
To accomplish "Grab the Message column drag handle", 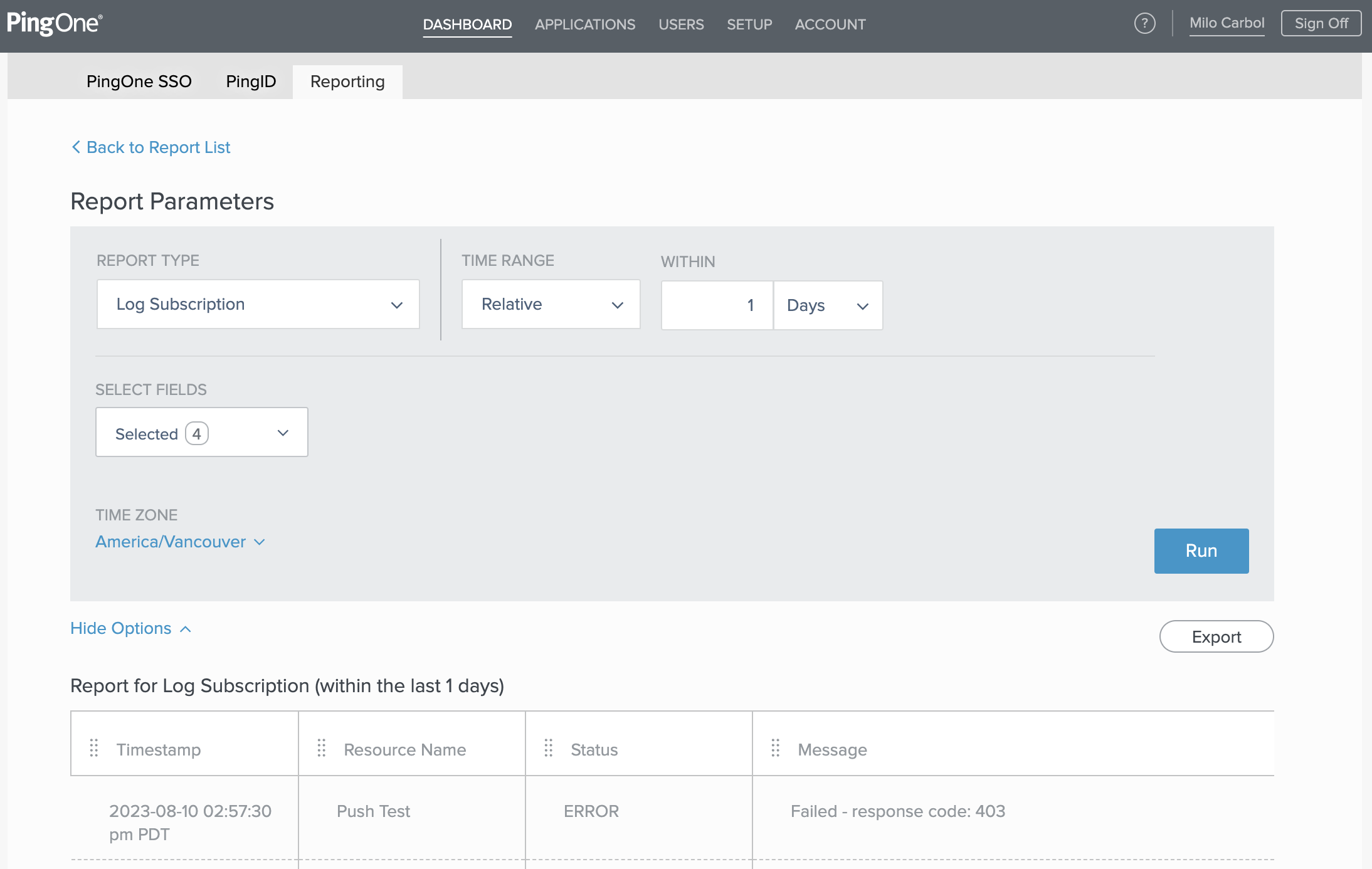I will (x=776, y=748).
